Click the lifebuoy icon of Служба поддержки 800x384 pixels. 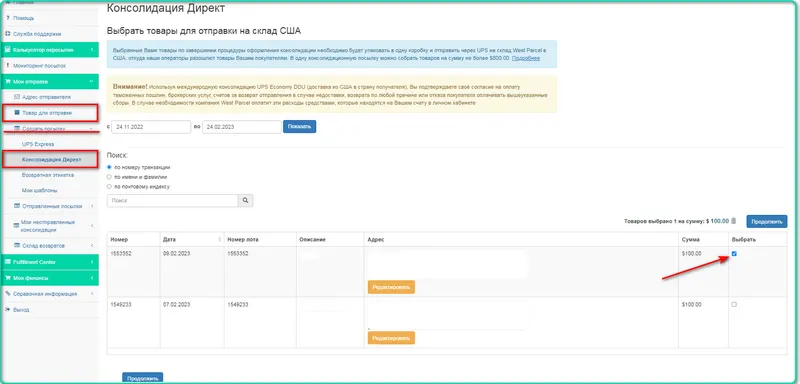7,34
